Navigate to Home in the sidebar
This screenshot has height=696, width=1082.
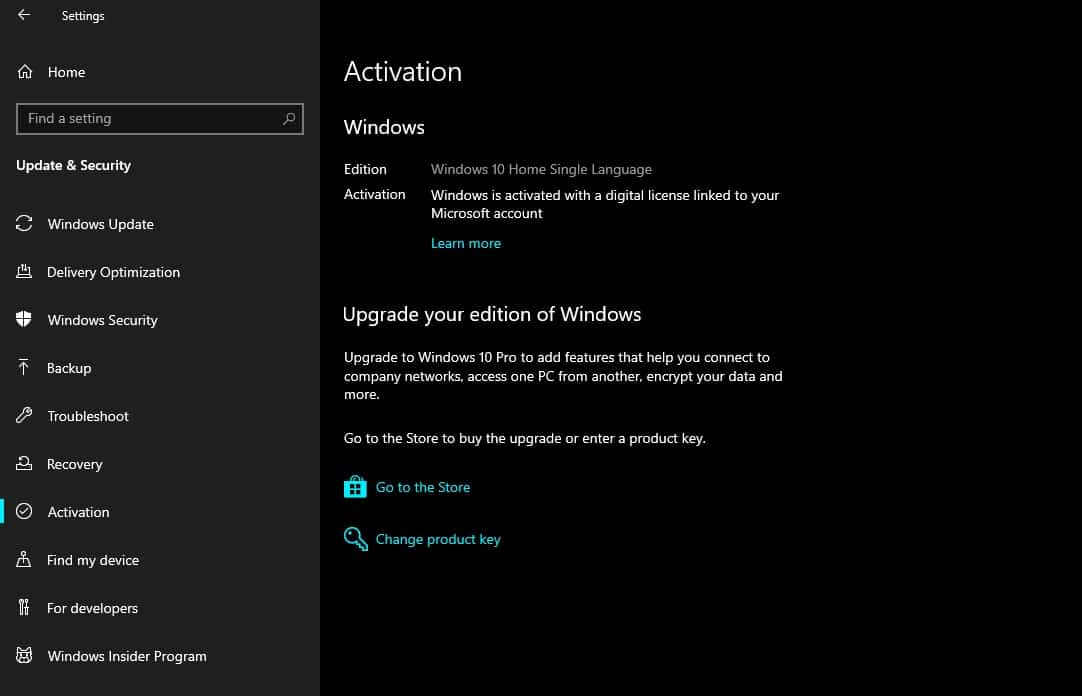[66, 72]
